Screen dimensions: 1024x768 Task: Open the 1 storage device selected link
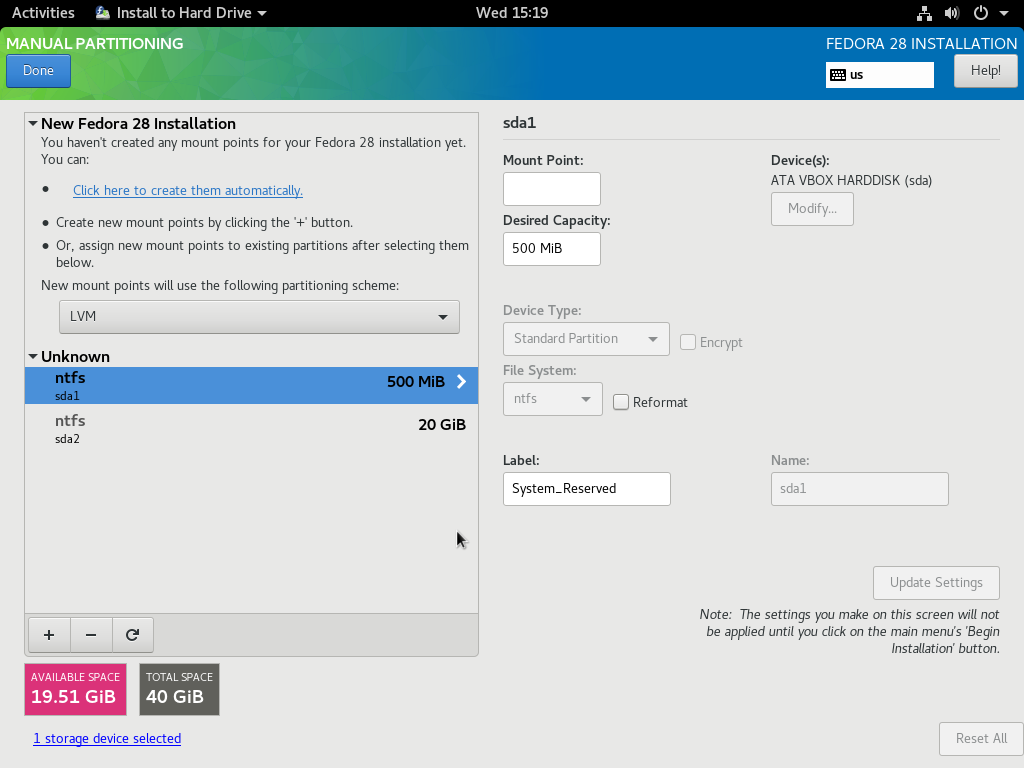[107, 739]
